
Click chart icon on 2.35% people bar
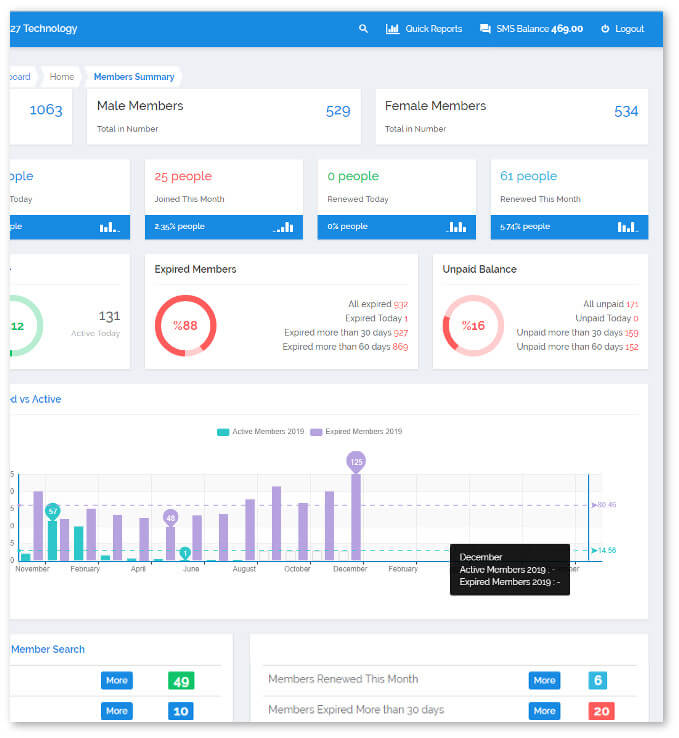(283, 227)
